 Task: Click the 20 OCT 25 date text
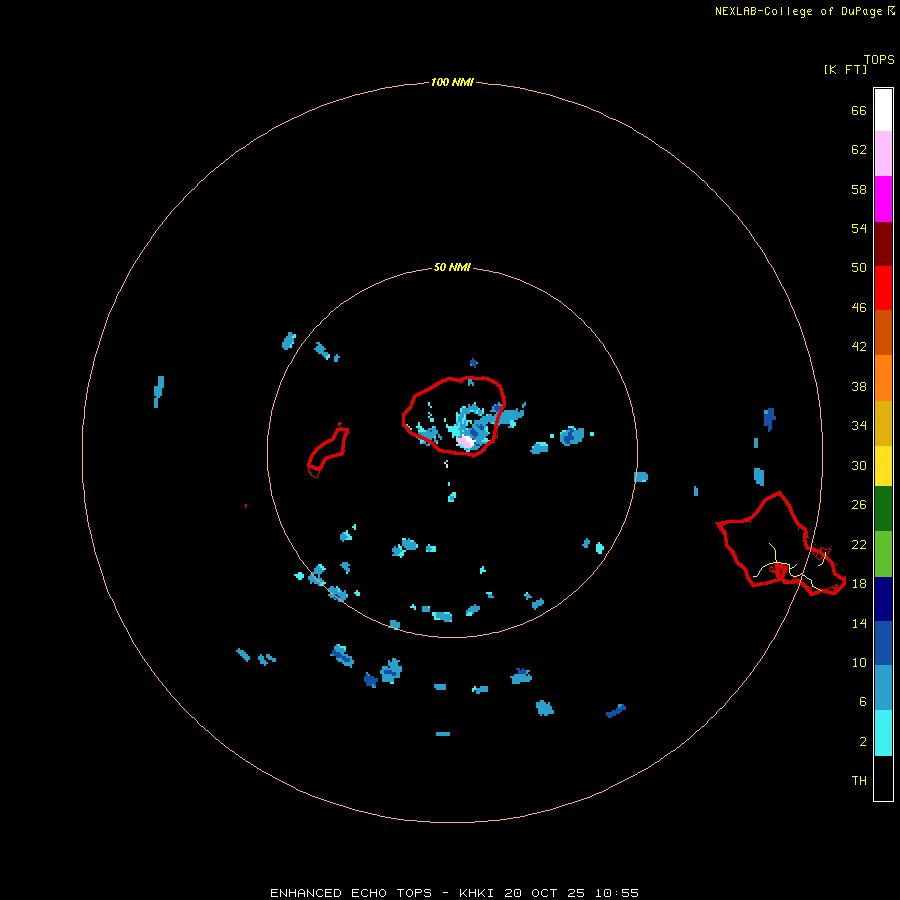point(544,893)
